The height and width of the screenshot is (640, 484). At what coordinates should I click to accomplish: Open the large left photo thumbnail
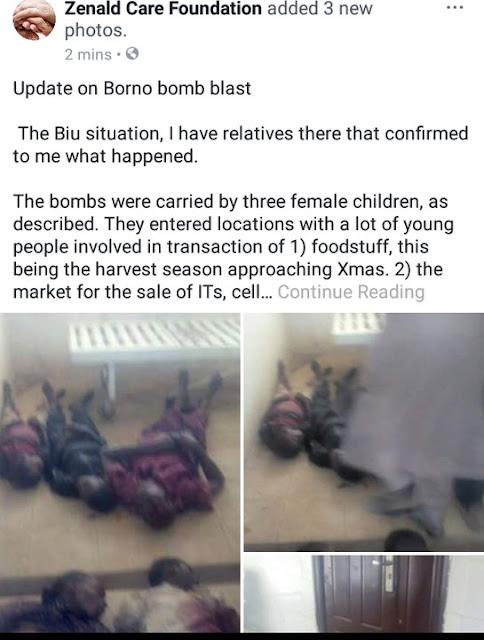pyautogui.click(x=120, y=473)
